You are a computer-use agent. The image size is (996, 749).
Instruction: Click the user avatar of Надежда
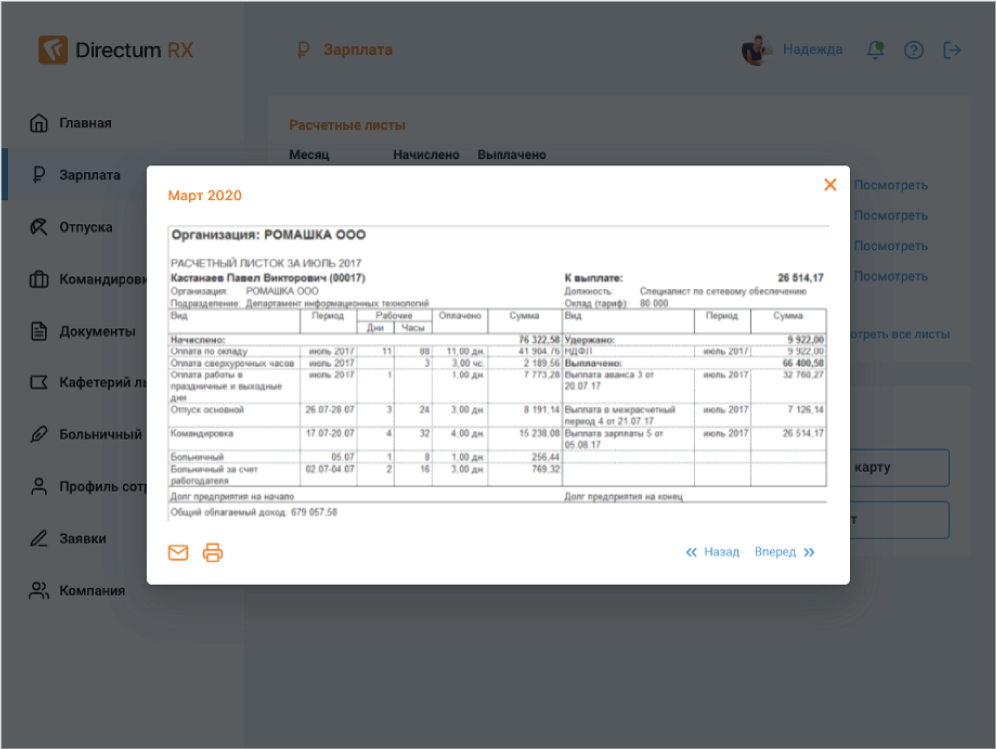click(x=756, y=50)
